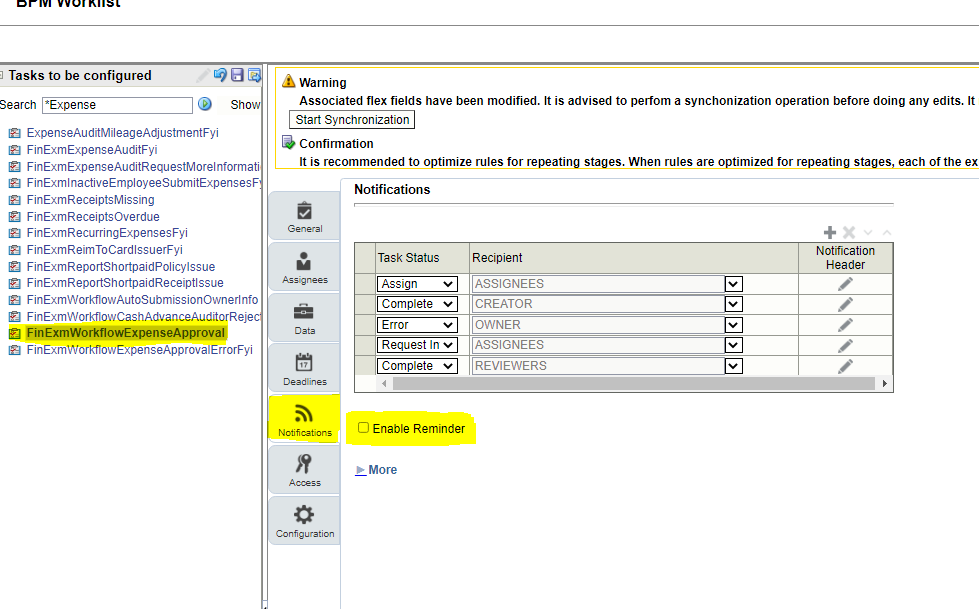Select the save icon above the task list

236,75
